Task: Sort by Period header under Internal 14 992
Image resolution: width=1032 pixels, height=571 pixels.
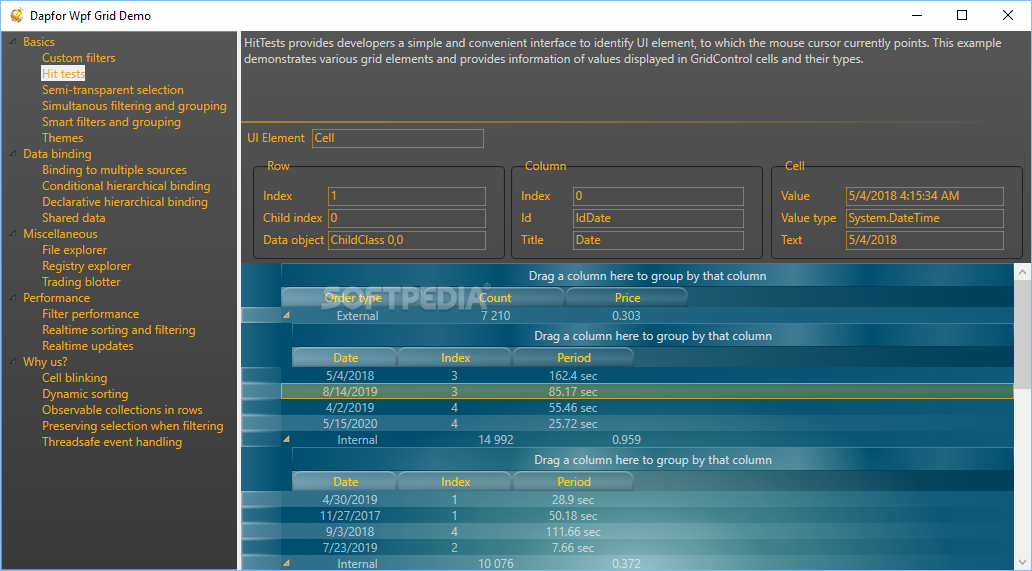Action: [x=573, y=482]
